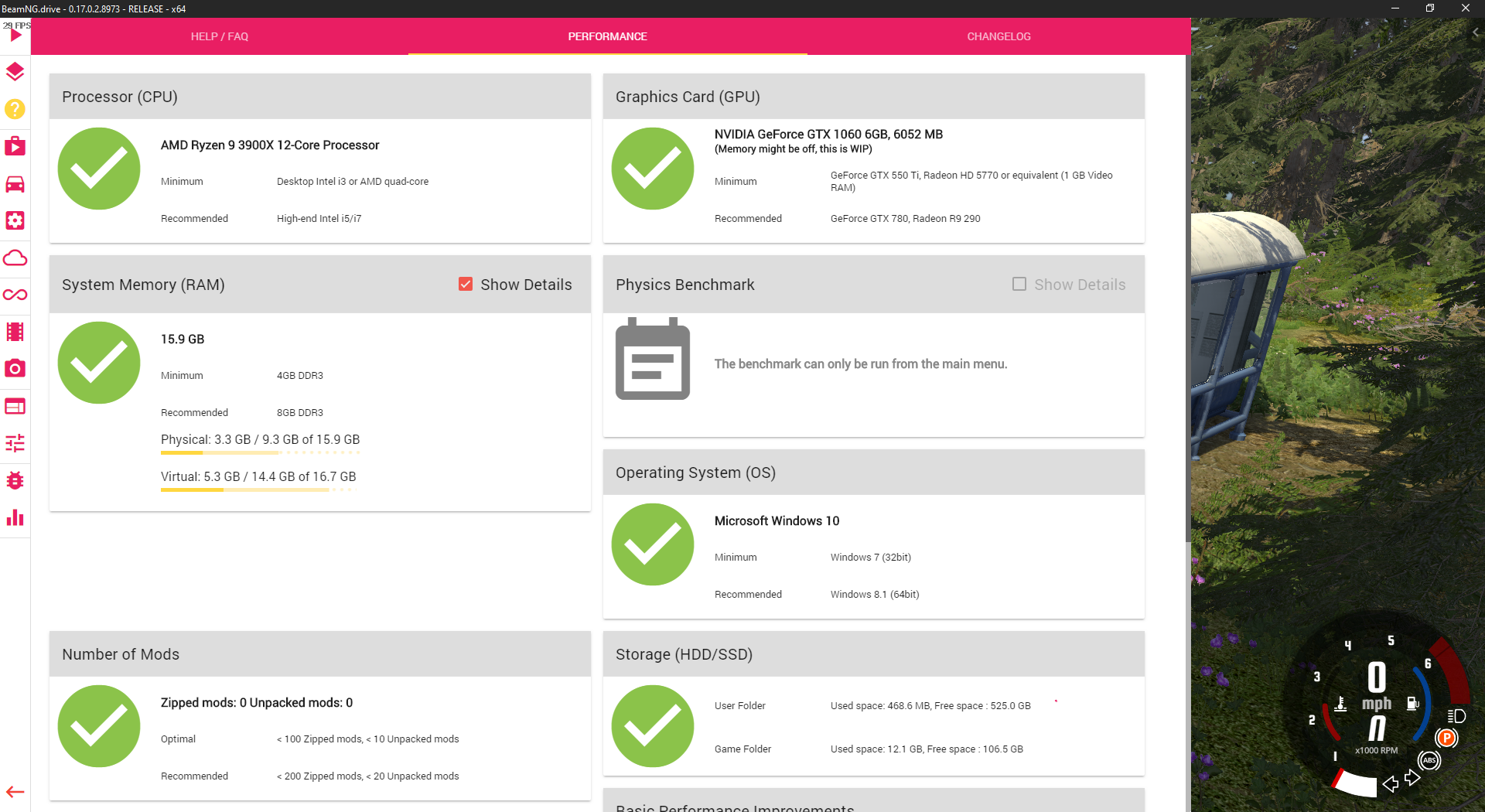Click the 'High-end Intel i5/i7' recommendation text

(319, 219)
